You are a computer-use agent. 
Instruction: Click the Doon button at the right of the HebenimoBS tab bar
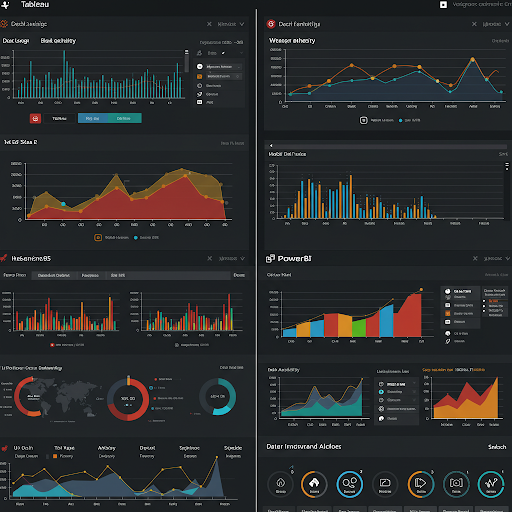click(x=239, y=275)
